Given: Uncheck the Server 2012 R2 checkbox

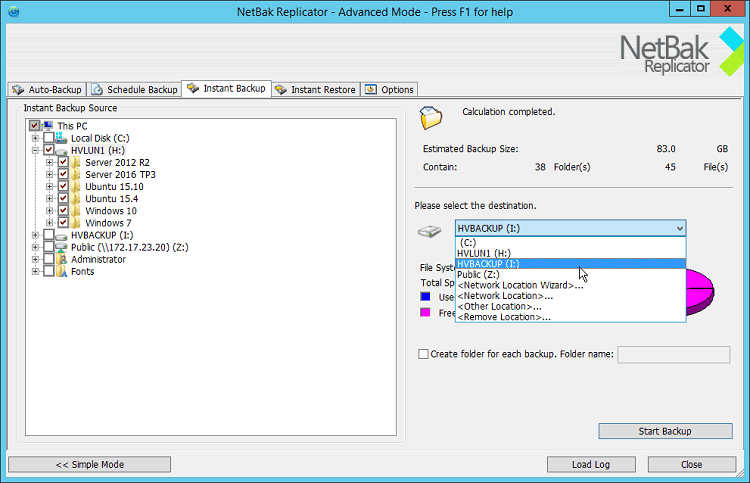Looking at the screenshot, I should click(x=63, y=162).
